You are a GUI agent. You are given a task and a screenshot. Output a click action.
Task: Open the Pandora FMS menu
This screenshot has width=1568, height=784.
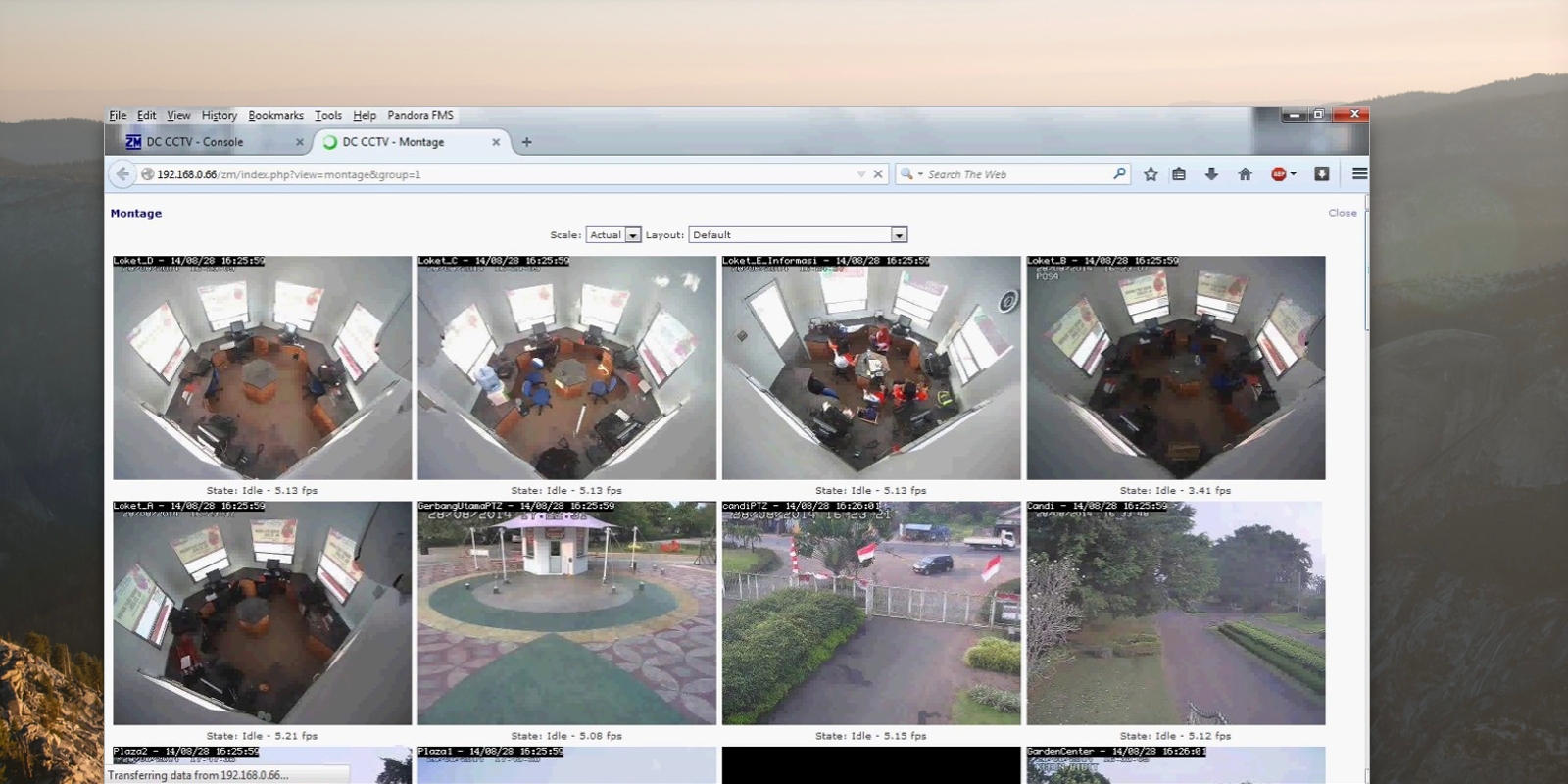point(420,115)
